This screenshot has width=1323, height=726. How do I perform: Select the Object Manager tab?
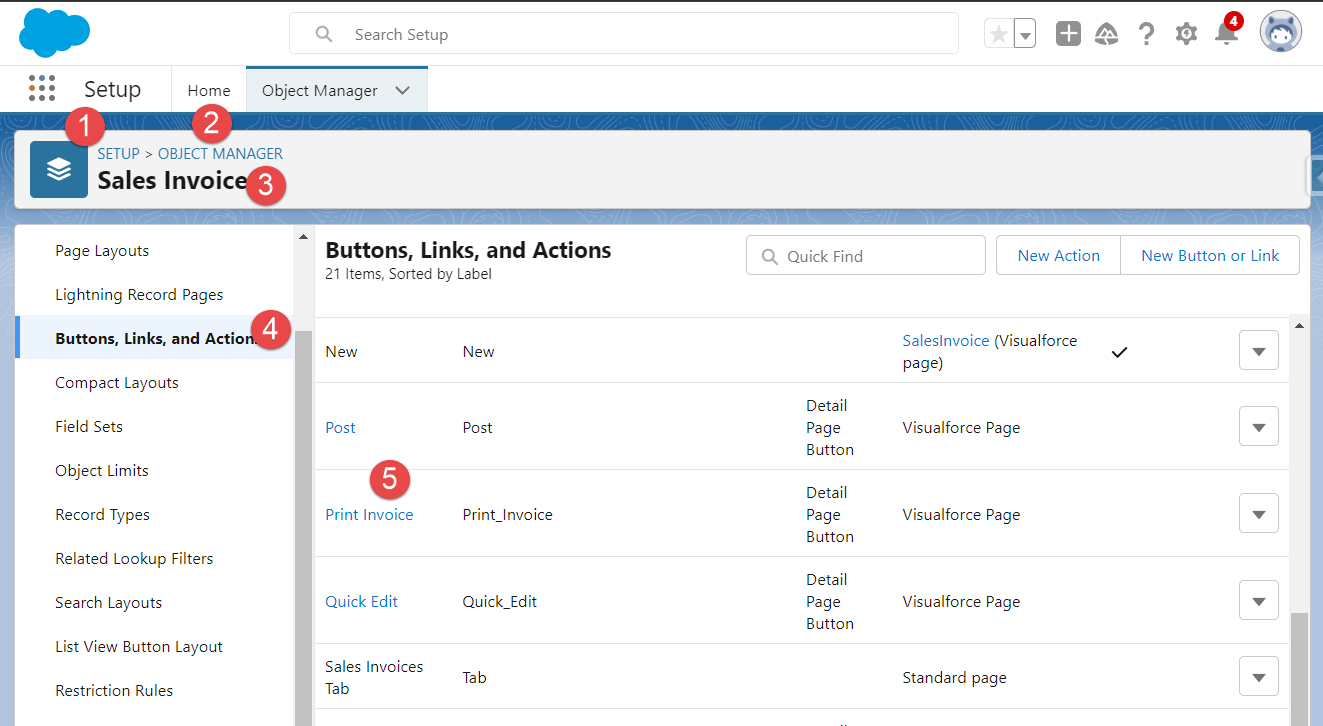click(x=320, y=90)
